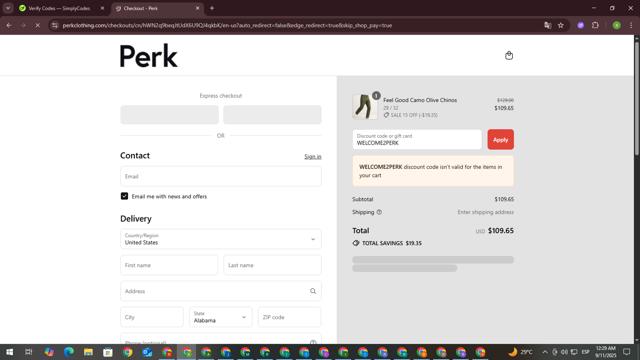The width and height of the screenshot is (640, 360).
Task: Open Outlook from the taskbar
Action: point(147,352)
